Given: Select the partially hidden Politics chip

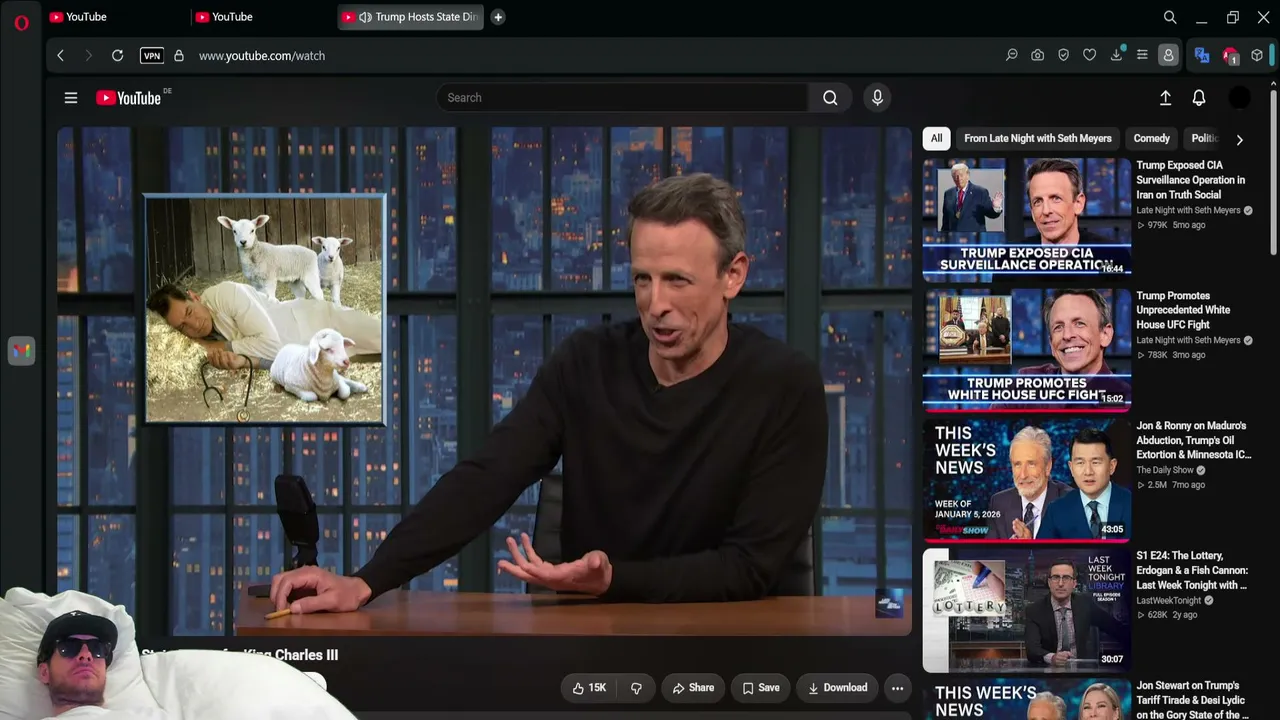Looking at the screenshot, I should (1204, 138).
